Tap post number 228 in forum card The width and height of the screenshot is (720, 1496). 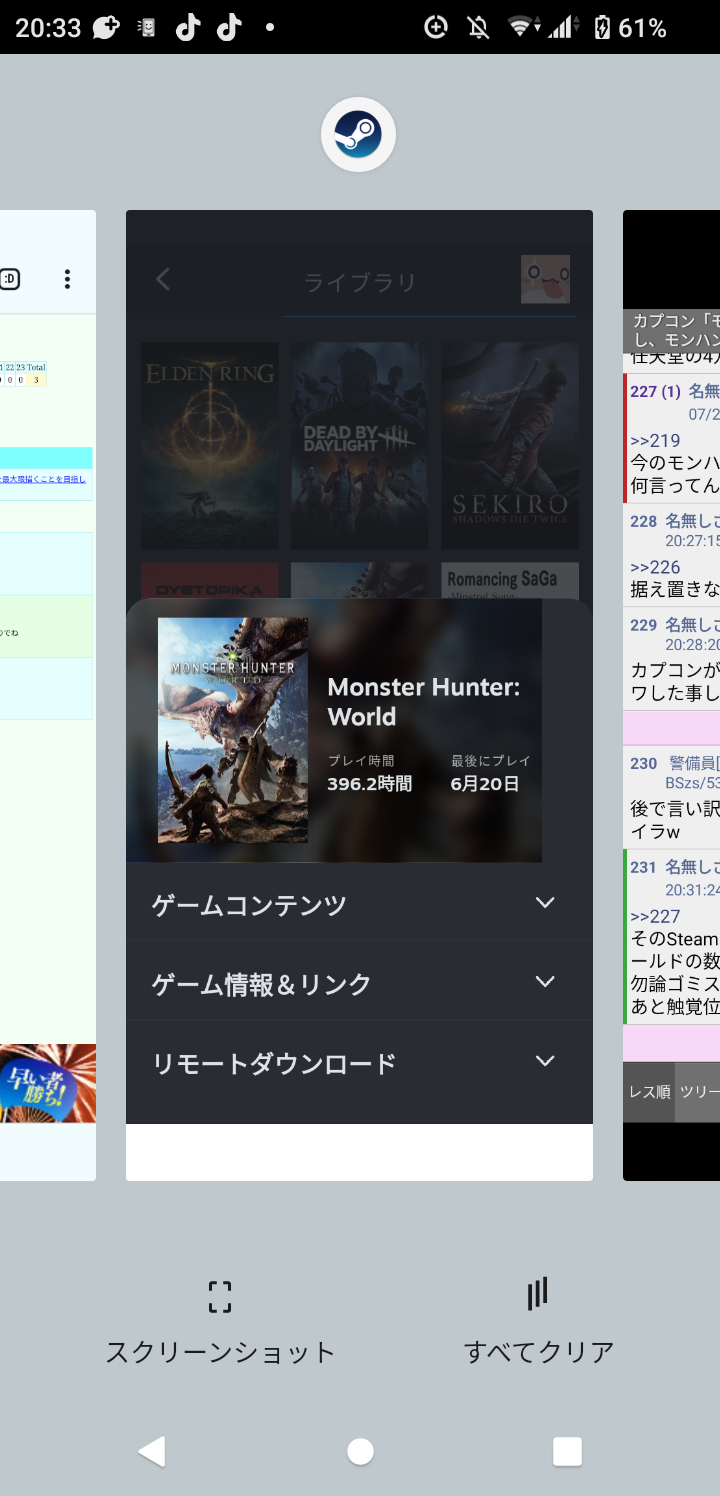(x=643, y=521)
